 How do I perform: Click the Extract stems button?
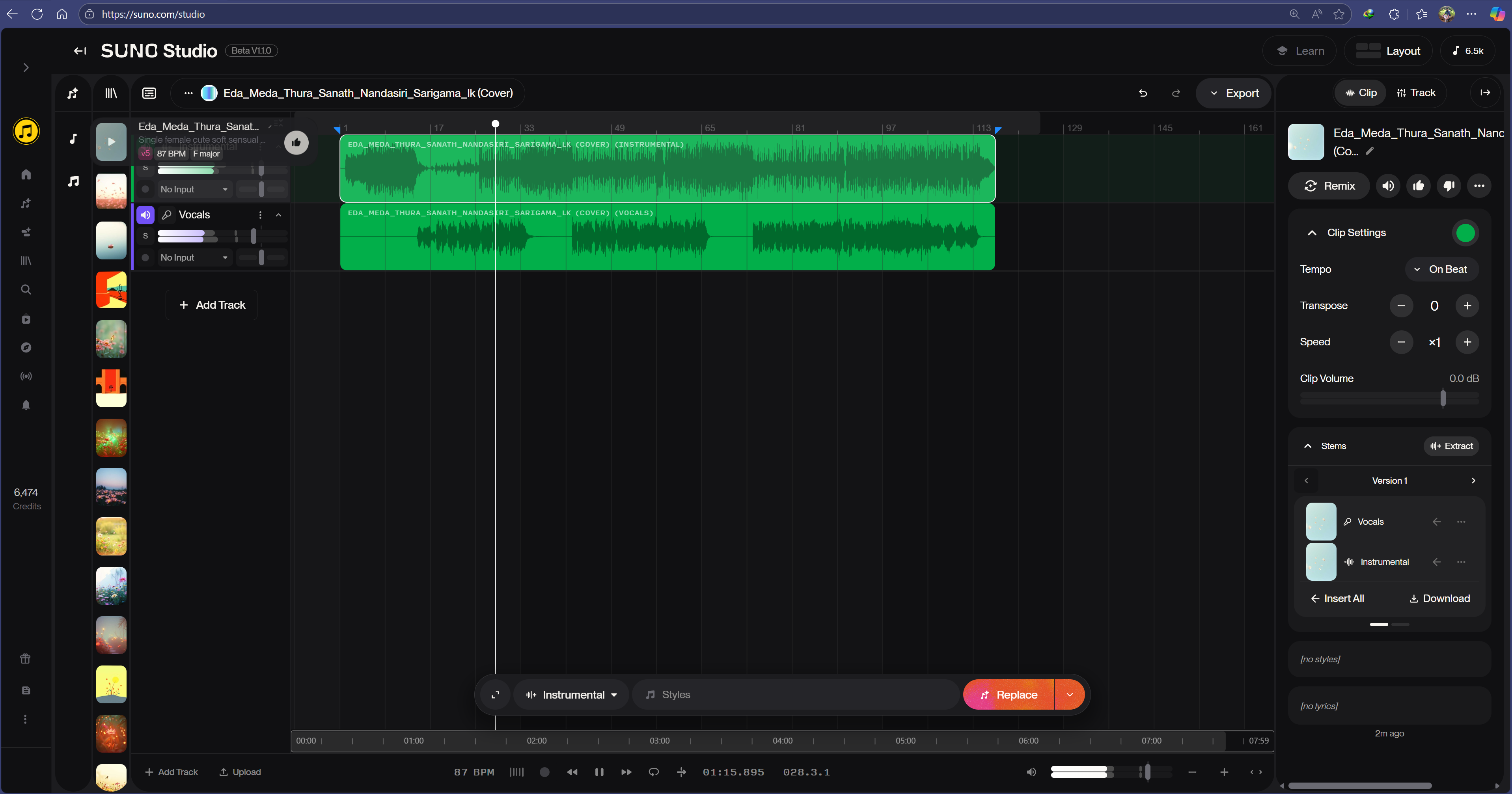click(1451, 446)
